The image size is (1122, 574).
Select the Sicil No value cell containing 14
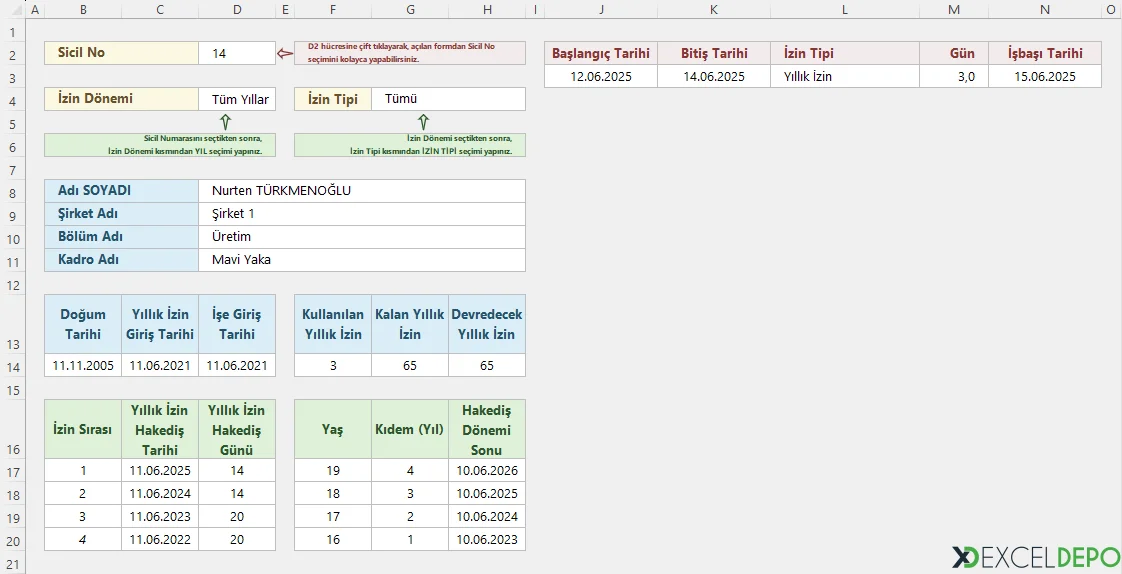tap(236, 53)
